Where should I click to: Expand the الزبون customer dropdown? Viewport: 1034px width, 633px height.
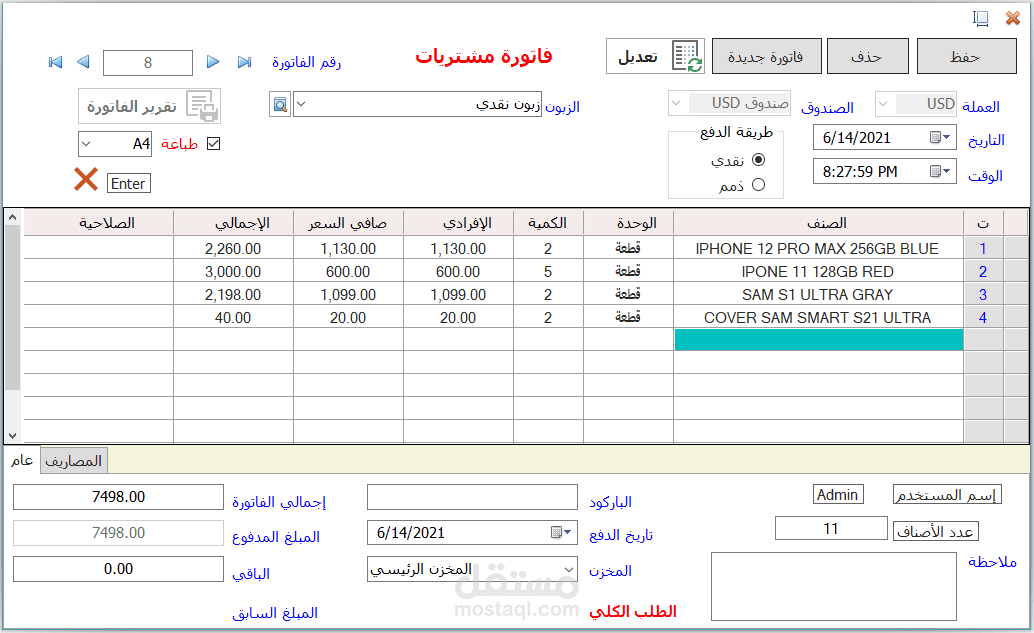[301, 104]
